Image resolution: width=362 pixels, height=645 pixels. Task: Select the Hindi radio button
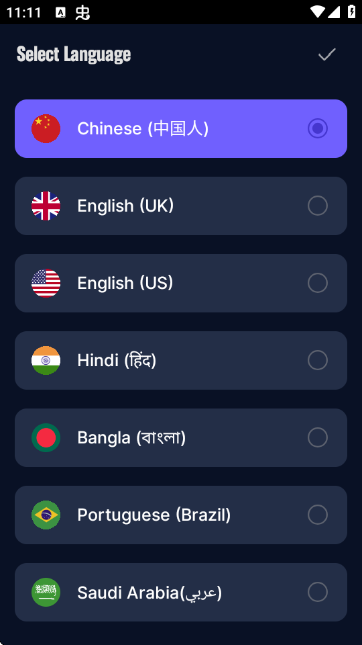318,360
